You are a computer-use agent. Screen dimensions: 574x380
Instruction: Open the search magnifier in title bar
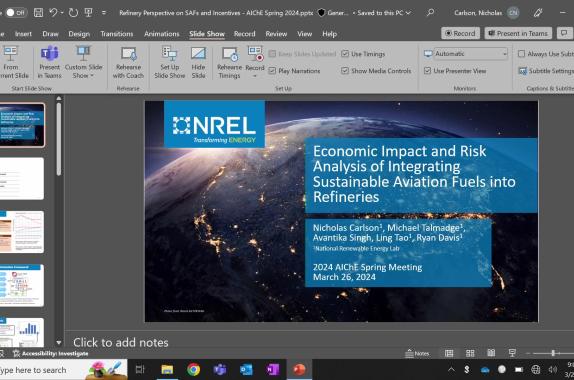point(430,13)
